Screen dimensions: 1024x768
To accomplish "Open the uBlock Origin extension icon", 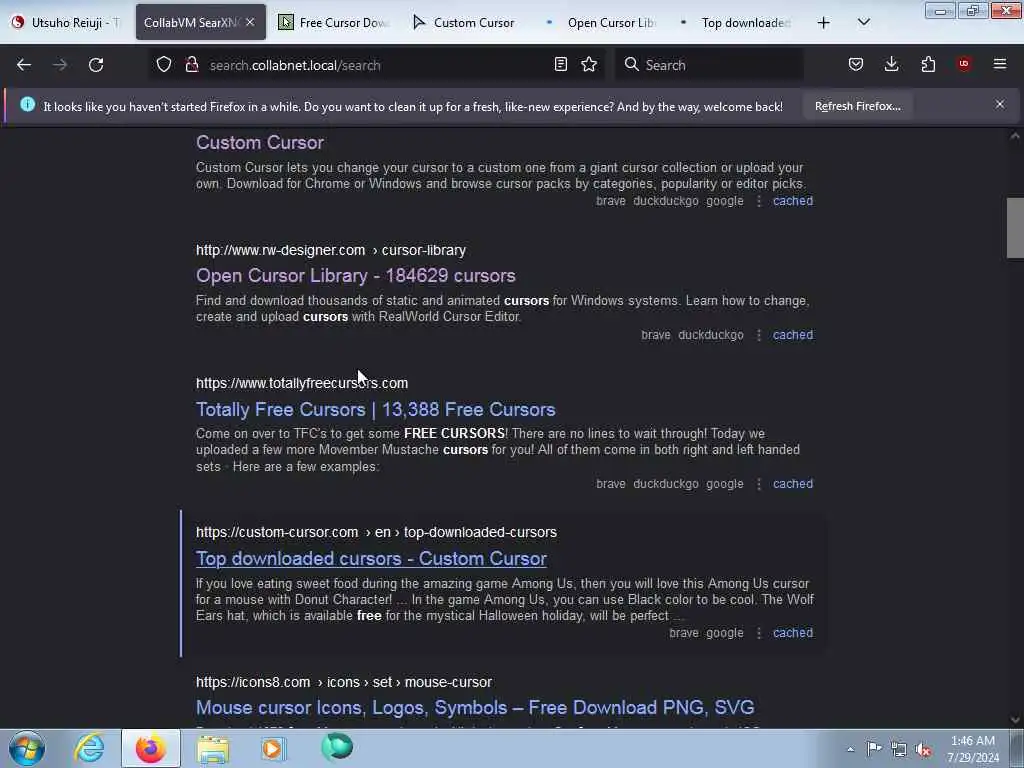I will (964, 64).
